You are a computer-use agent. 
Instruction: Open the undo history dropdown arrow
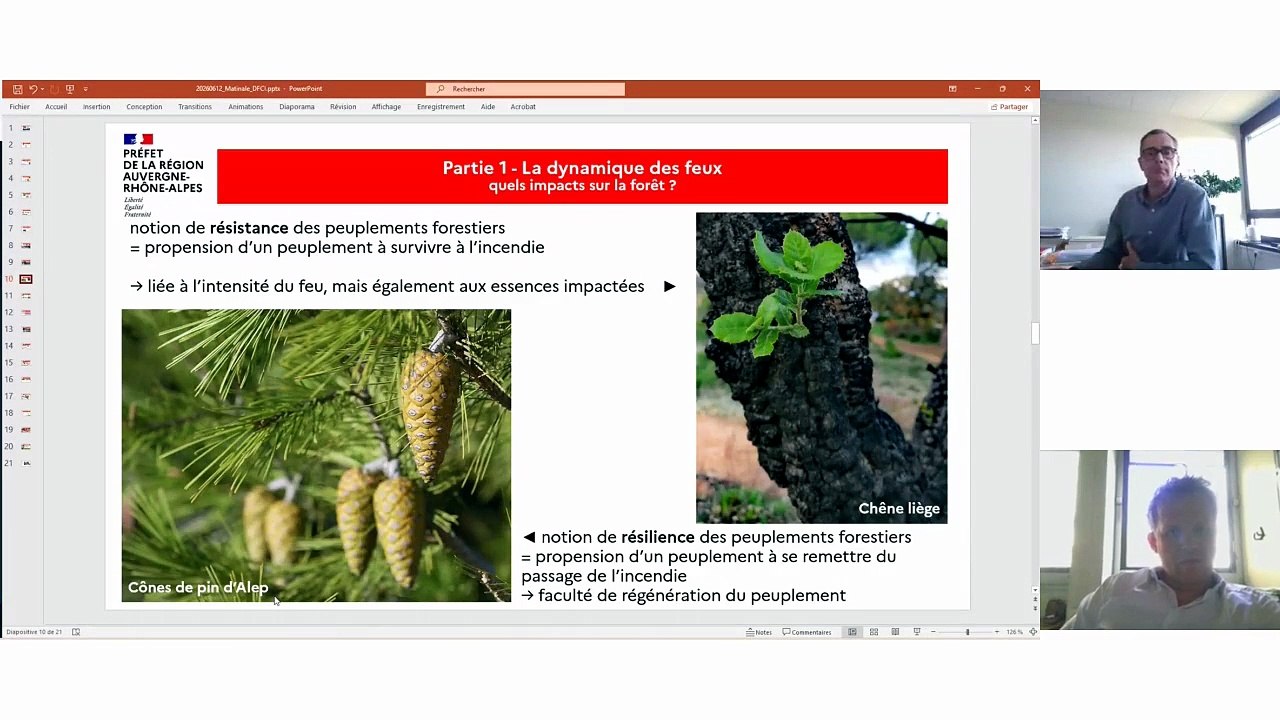point(41,89)
